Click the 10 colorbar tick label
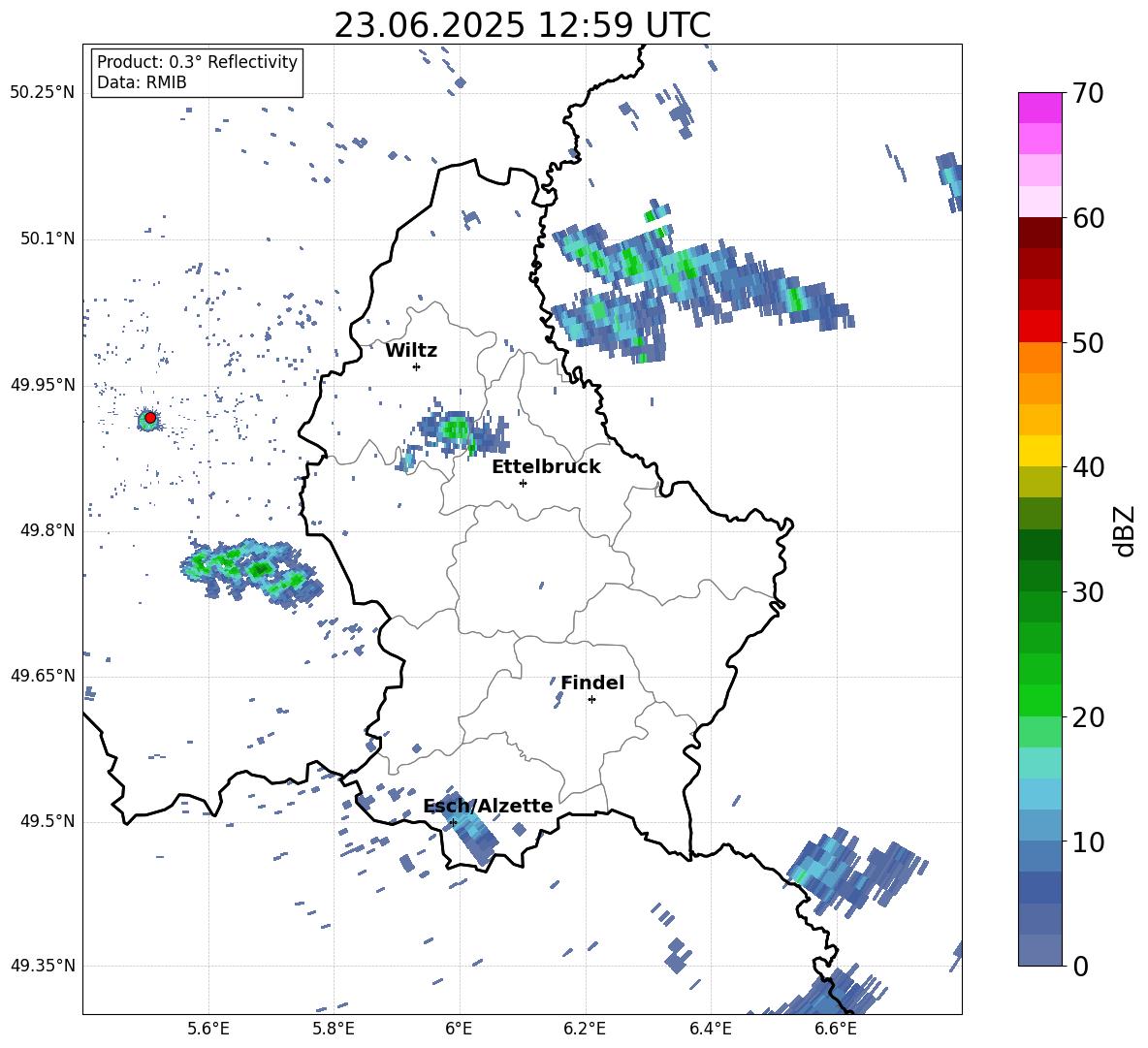 [1088, 842]
